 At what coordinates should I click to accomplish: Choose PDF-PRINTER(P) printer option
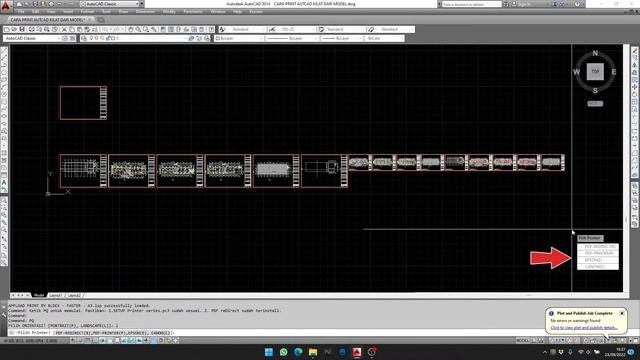tap(598, 253)
